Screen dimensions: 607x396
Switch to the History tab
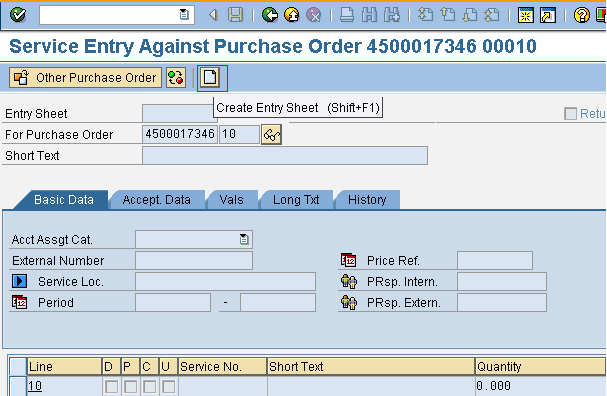coord(367,200)
